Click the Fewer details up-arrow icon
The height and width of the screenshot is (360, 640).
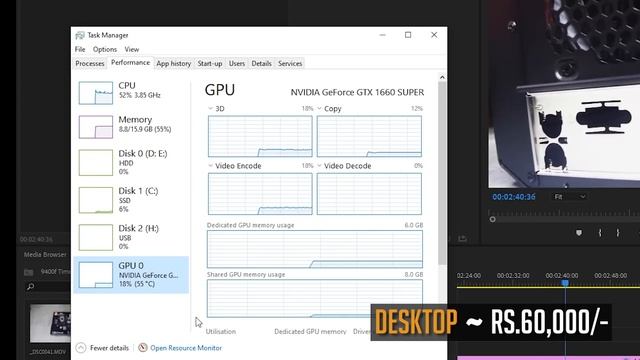click(x=81, y=348)
